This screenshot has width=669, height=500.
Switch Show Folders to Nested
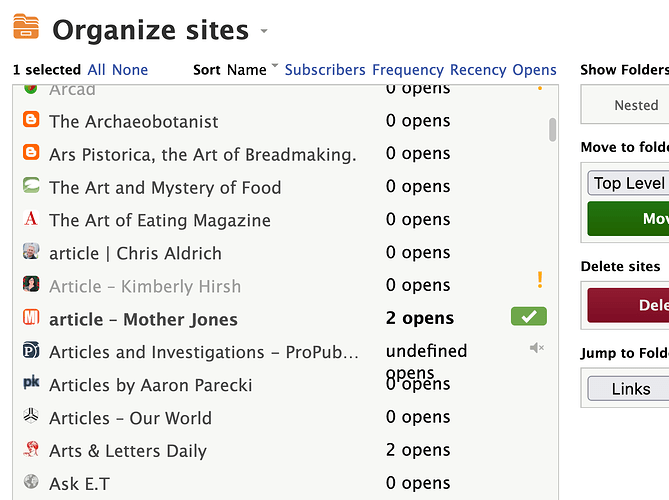pos(636,105)
